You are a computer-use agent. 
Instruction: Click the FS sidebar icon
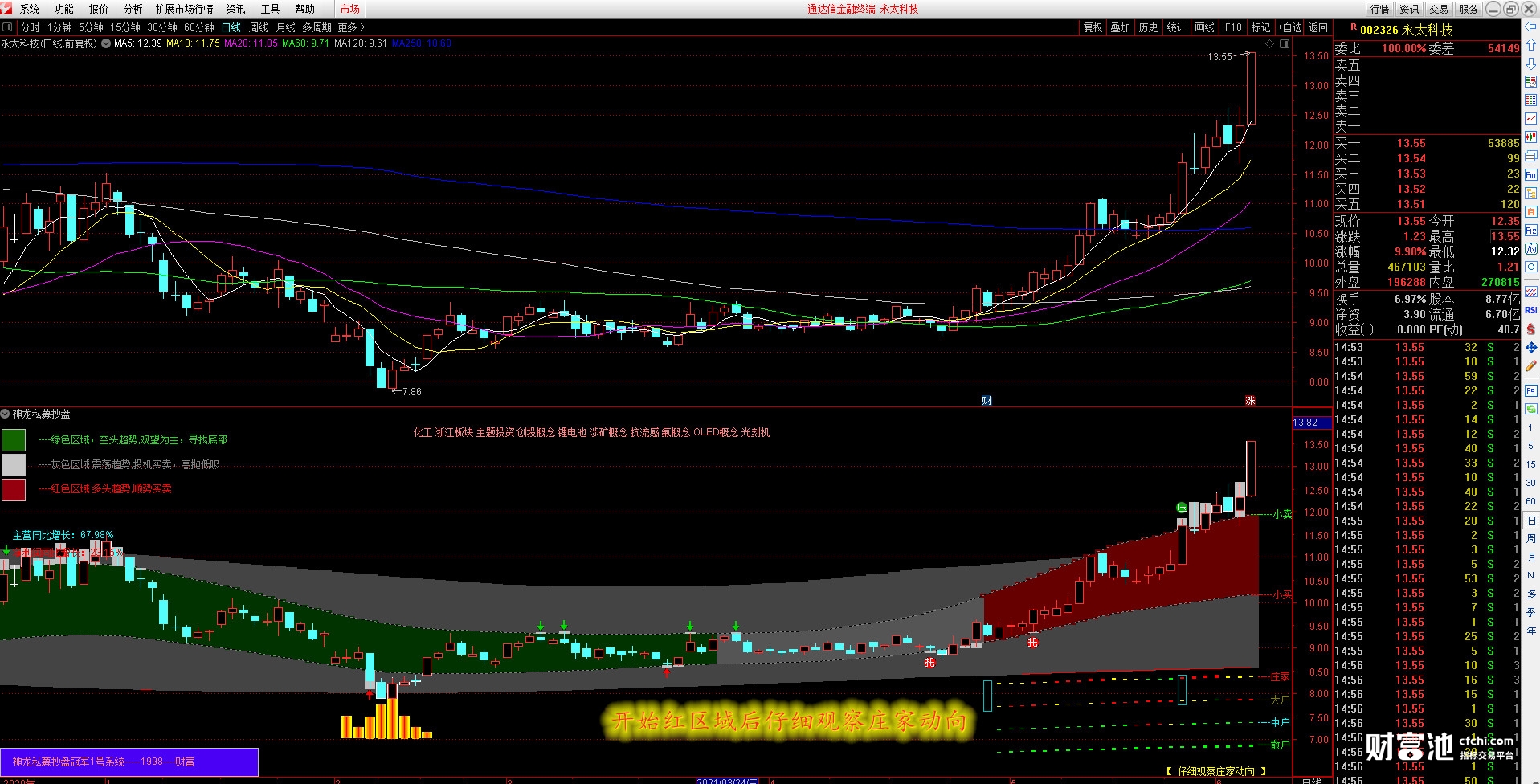click(1530, 390)
